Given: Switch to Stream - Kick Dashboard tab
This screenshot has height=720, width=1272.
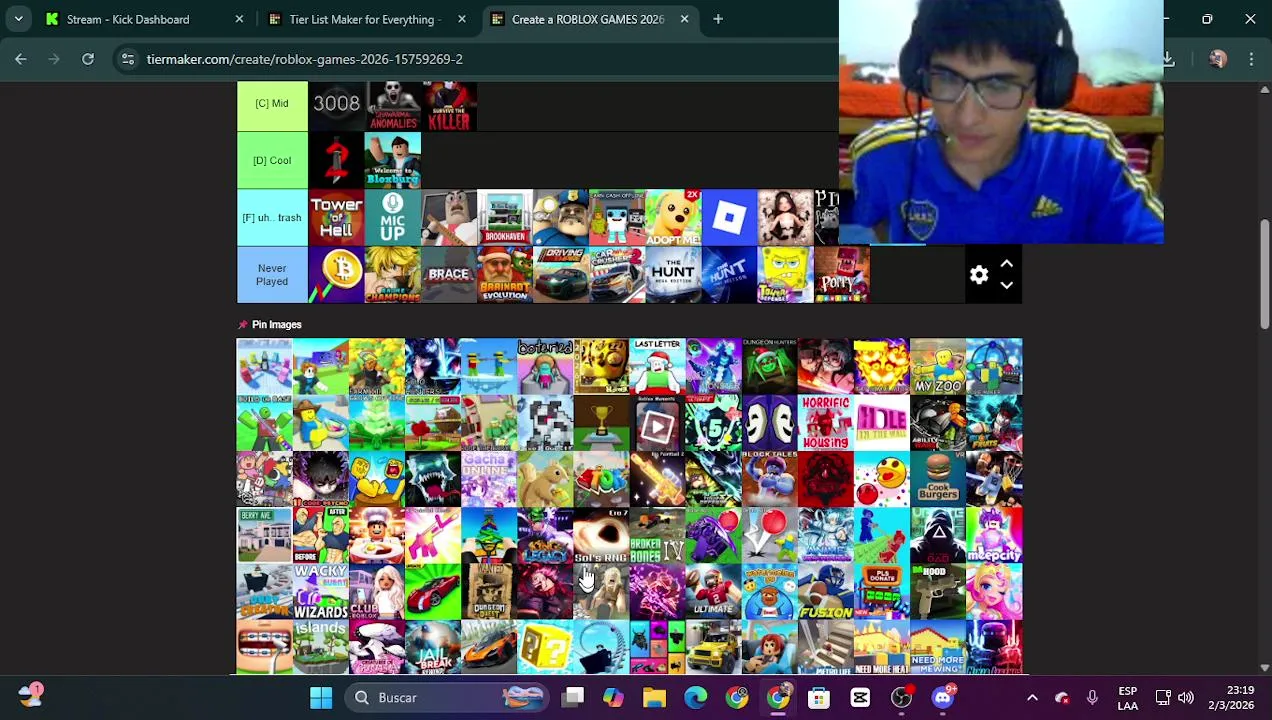Looking at the screenshot, I should [x=140, y=19].
